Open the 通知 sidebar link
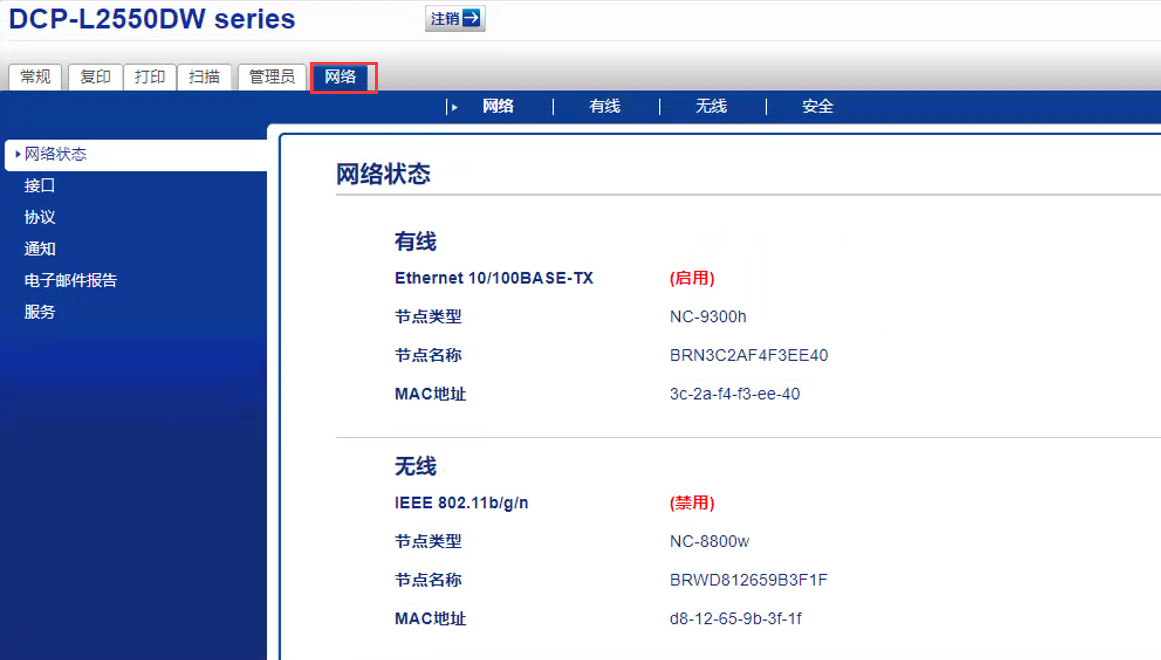Viewport: 1161px width, 660px height. point(40,249)
